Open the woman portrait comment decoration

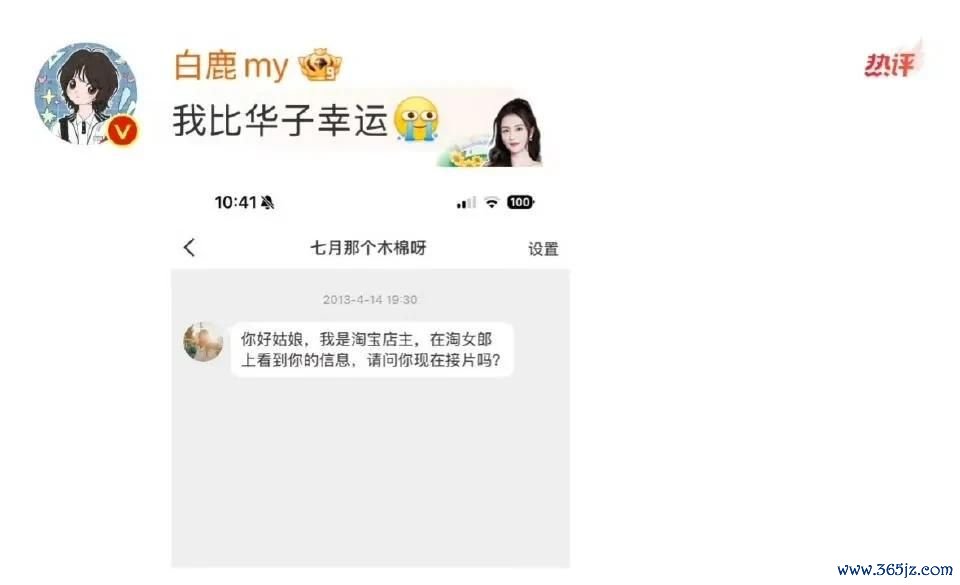tap(516, 132)
